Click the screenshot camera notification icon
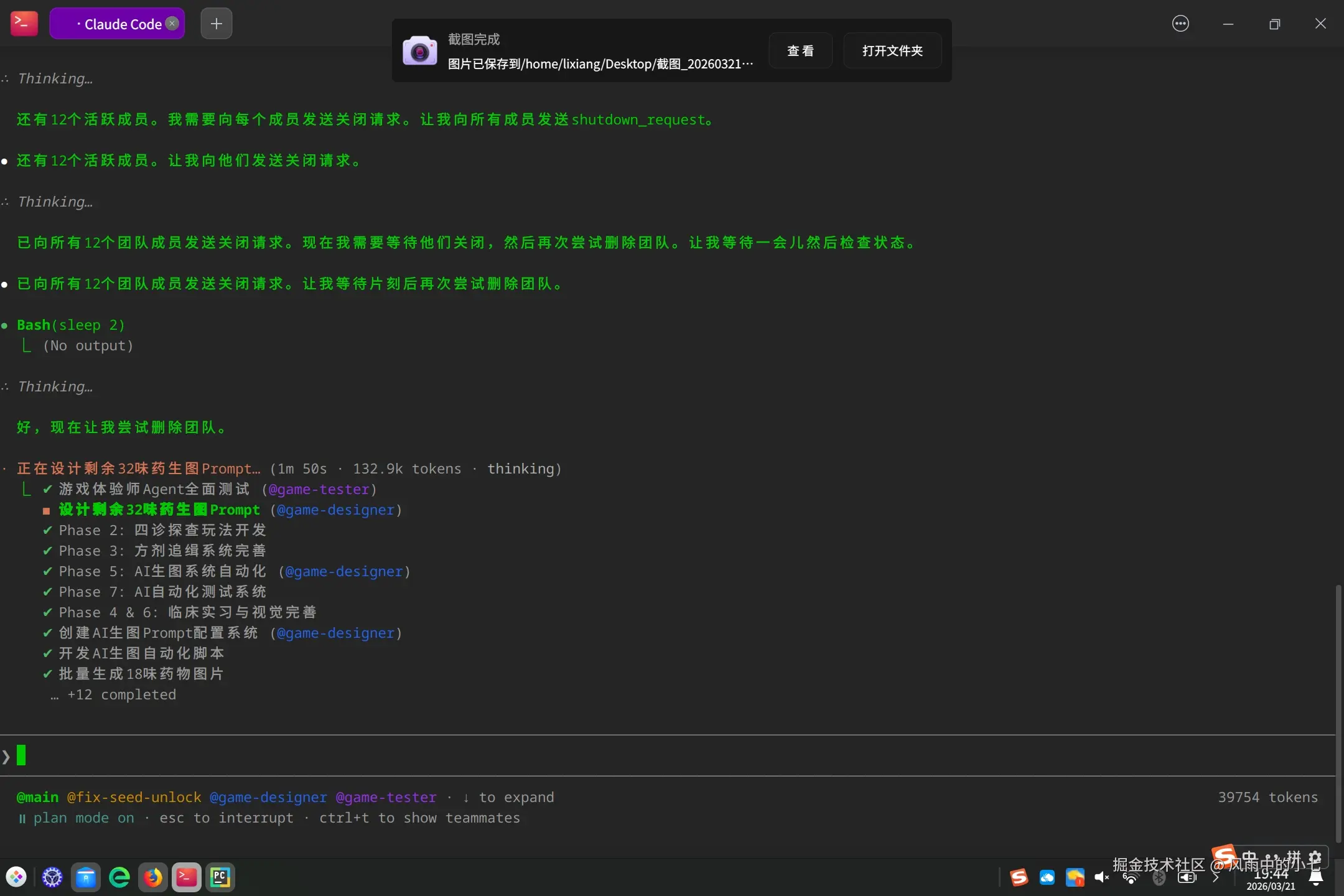Screen dimensions: 1344x896 419,51
